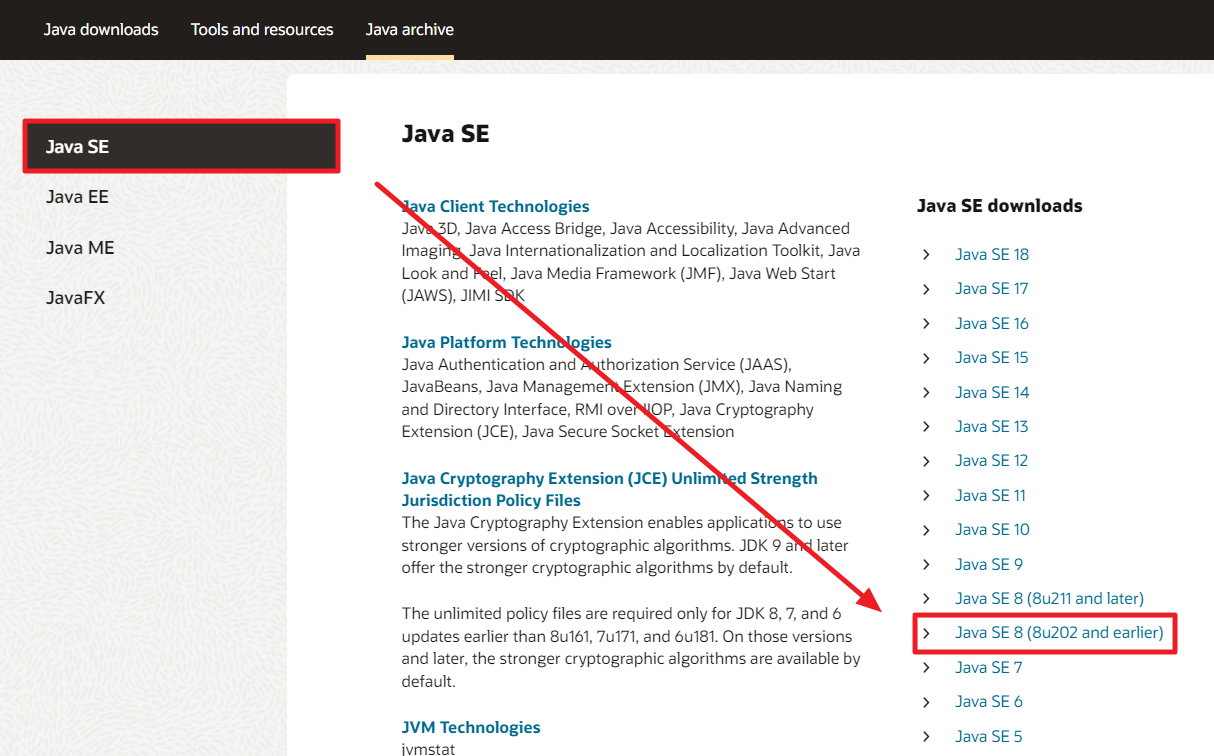Select Java ME in the sidebar
Viewport: 1214px width, 756px height.
pyautogui.click(x=80, y=247)
